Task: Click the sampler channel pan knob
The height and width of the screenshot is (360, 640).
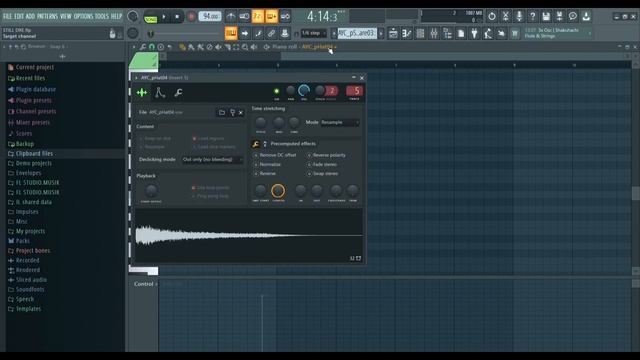Action: (291, 91)
